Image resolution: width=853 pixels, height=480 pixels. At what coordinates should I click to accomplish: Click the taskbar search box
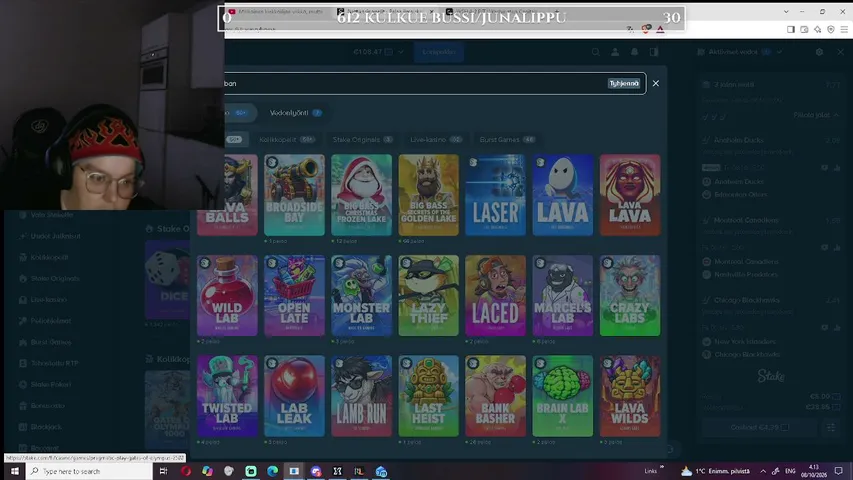coord(90,471)
